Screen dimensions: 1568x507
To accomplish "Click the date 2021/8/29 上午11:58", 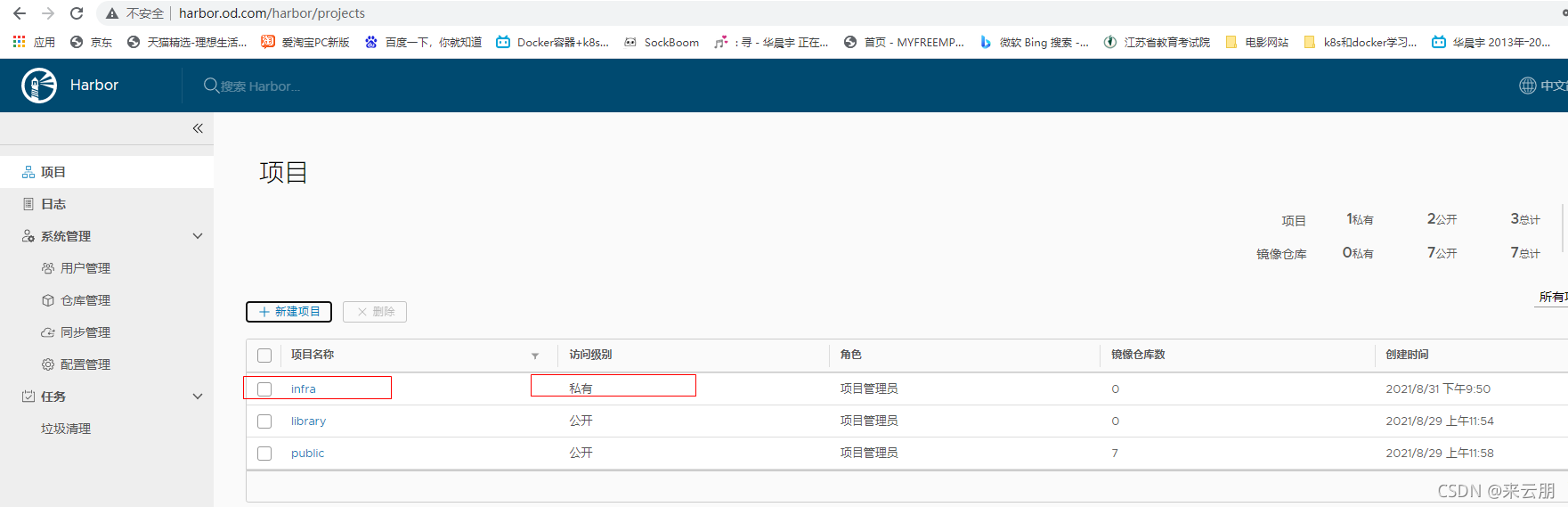I will pyautogui.click(x=1440, y=453).
